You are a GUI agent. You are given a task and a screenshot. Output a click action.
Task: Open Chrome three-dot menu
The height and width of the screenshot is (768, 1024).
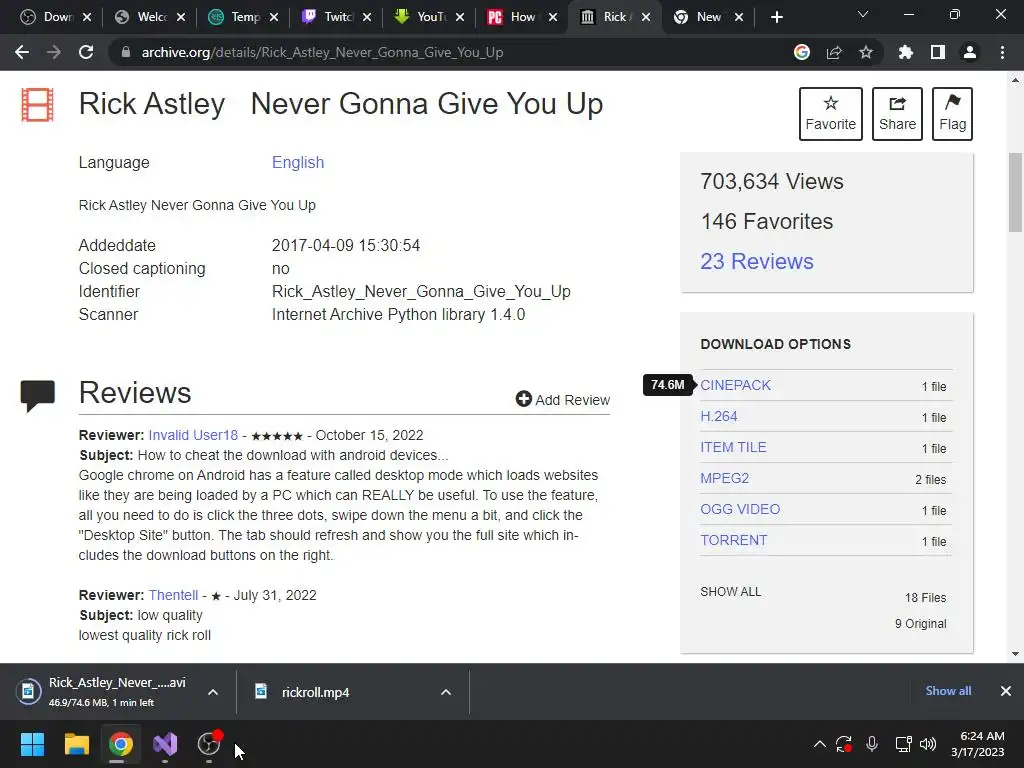click(1002, 52)
